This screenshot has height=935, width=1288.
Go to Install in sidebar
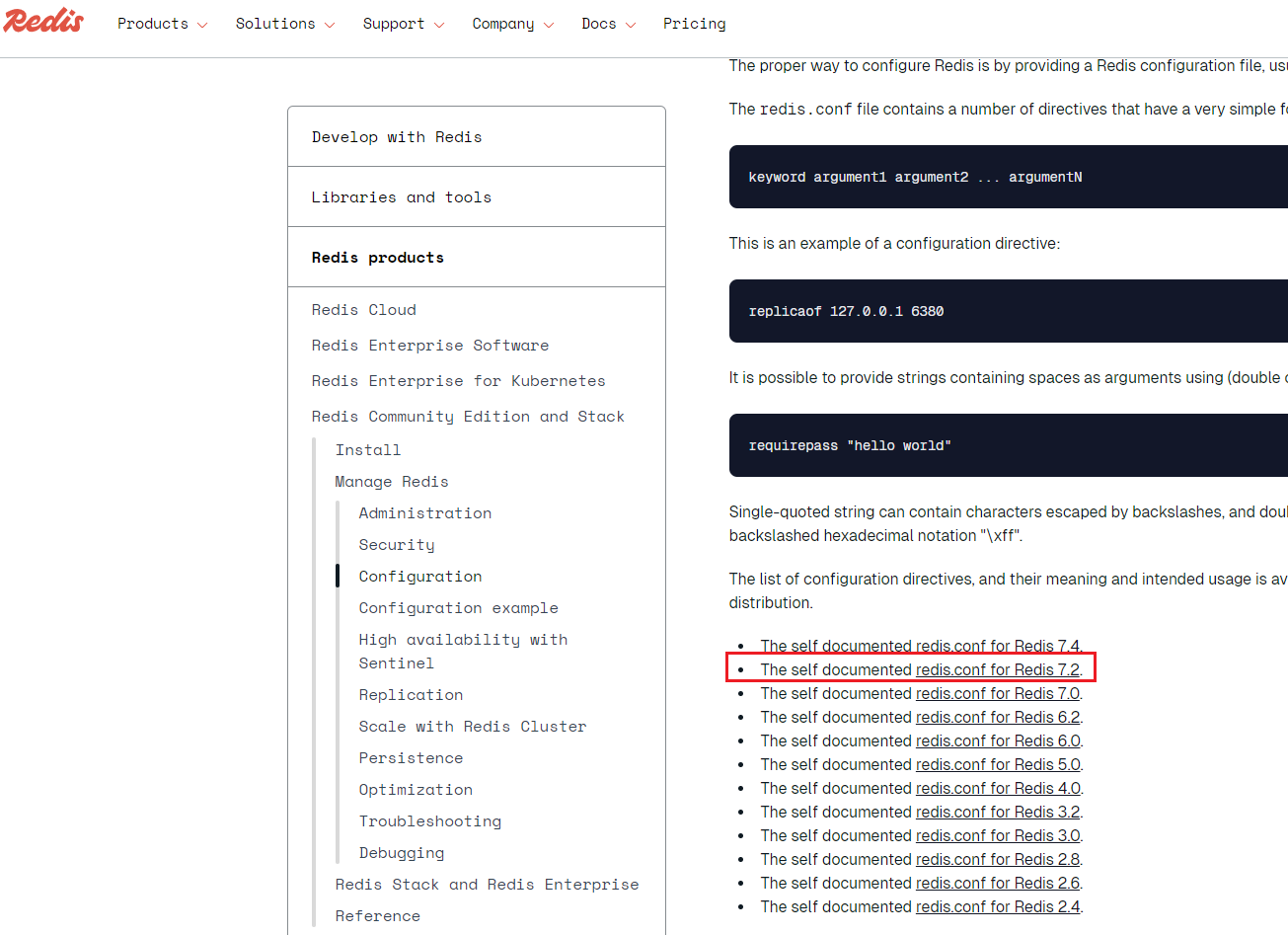[368, 450]
